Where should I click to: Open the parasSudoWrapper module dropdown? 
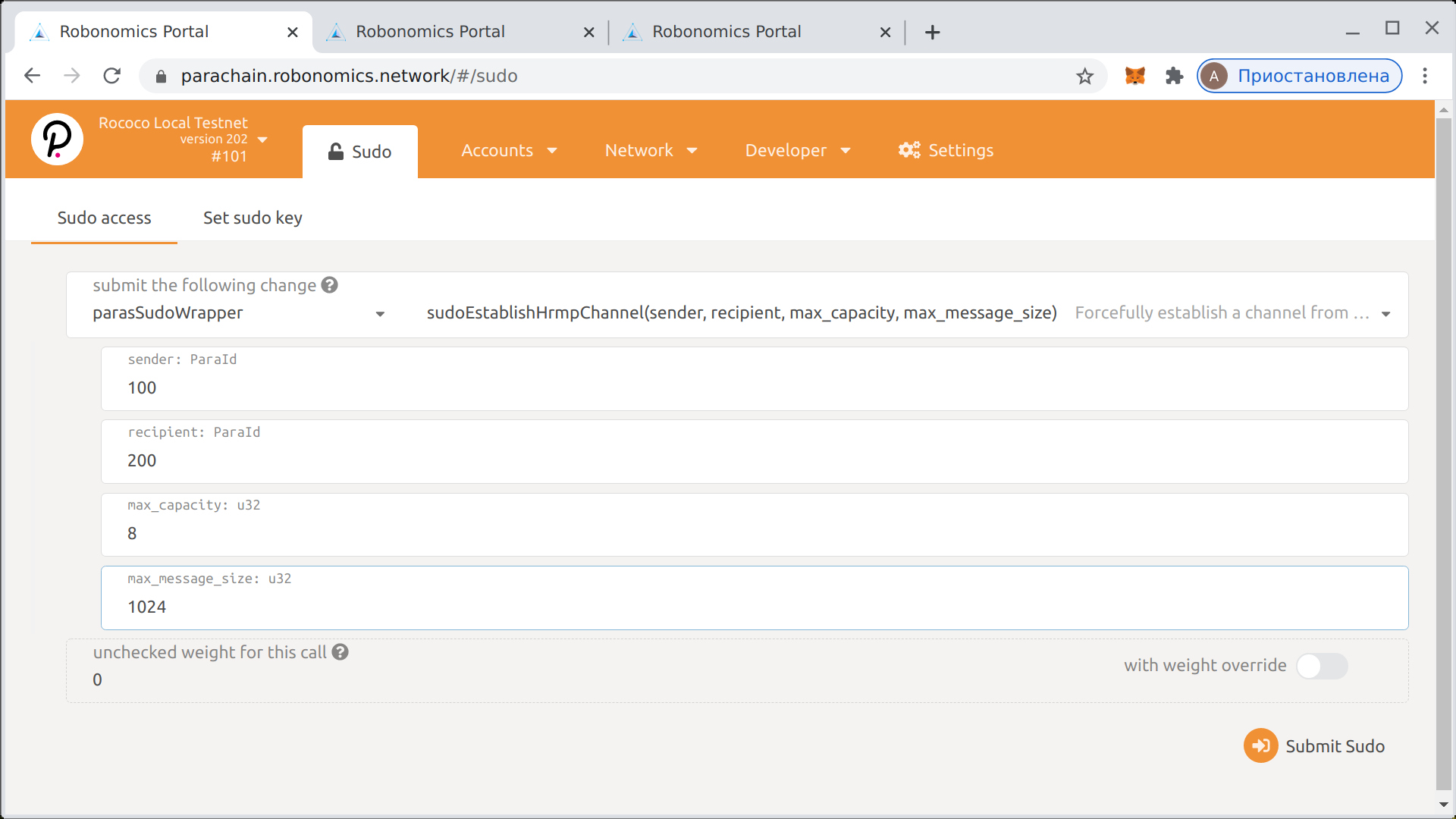[239, 313]
